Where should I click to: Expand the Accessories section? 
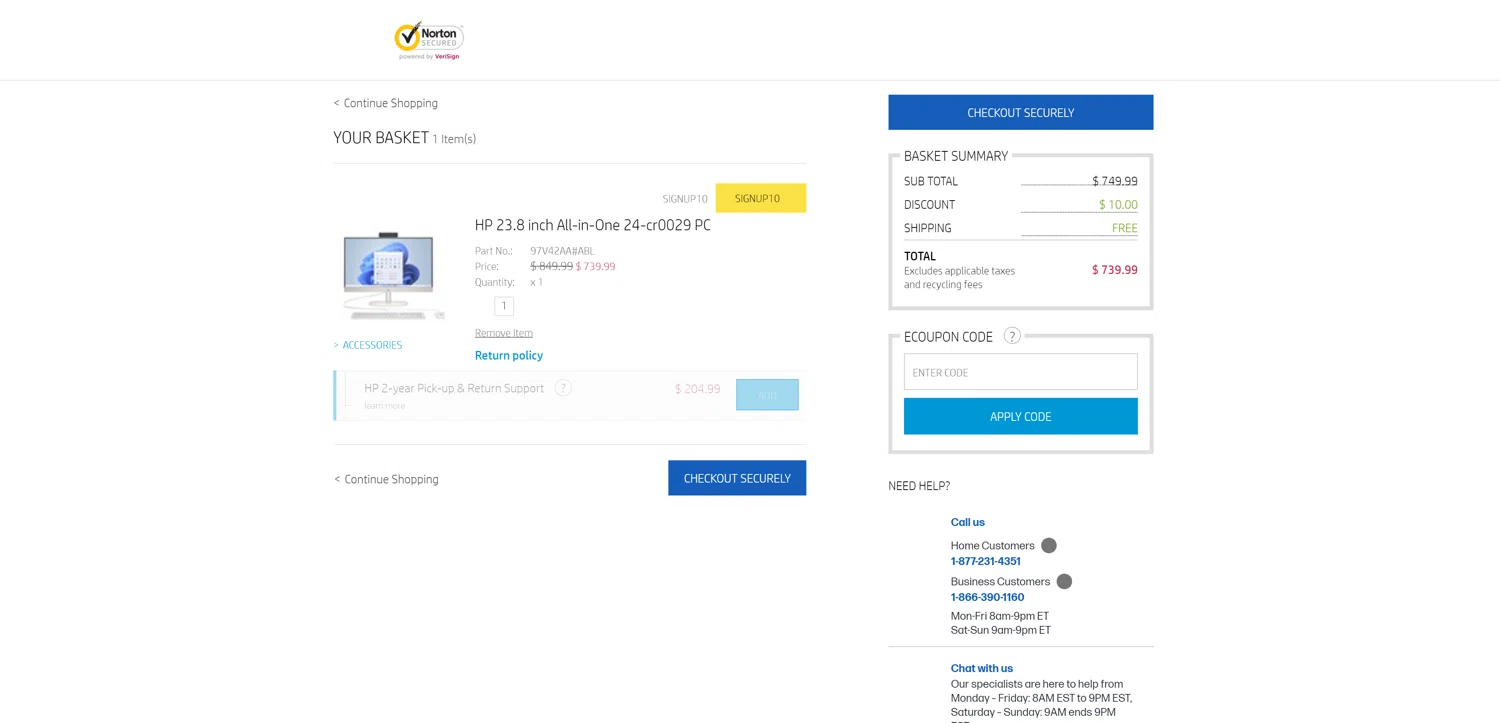pos(368,345)
